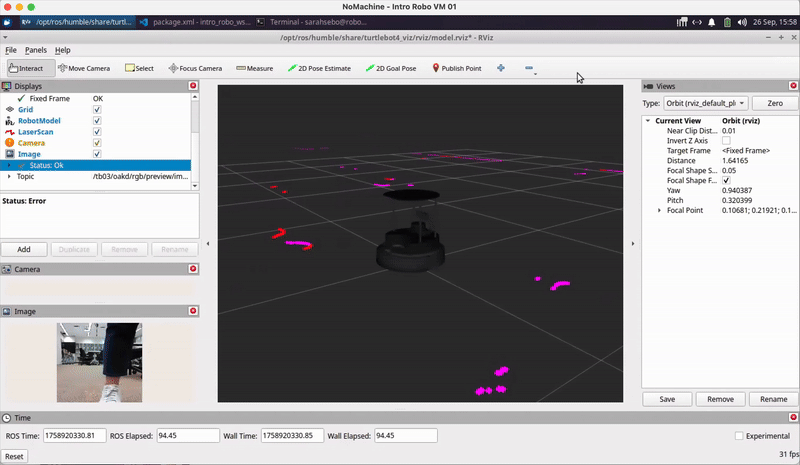This screenshot has height=465, width=800.
Task: Click the plus icon to add a tool
Action: [x=501, y=68]
